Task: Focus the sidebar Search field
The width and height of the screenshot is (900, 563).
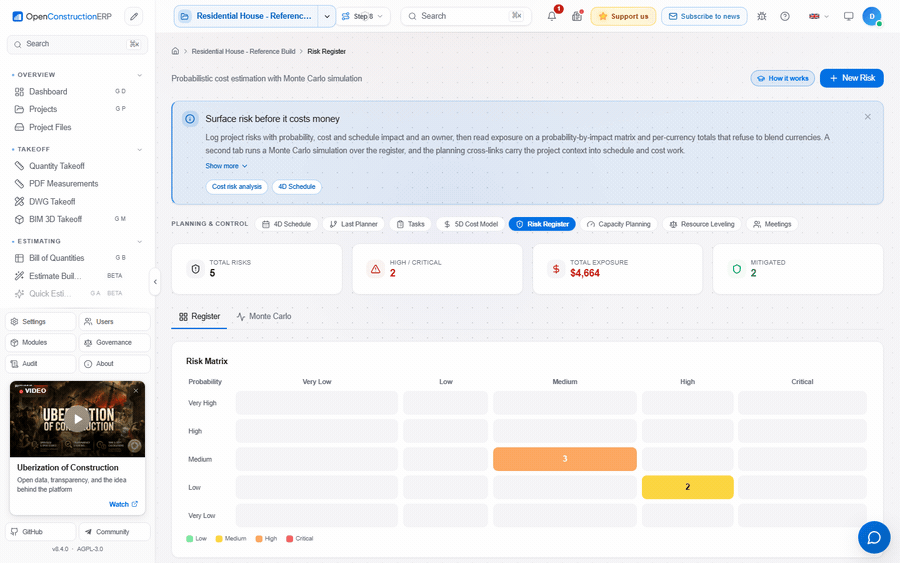Action: click(77, 44)
